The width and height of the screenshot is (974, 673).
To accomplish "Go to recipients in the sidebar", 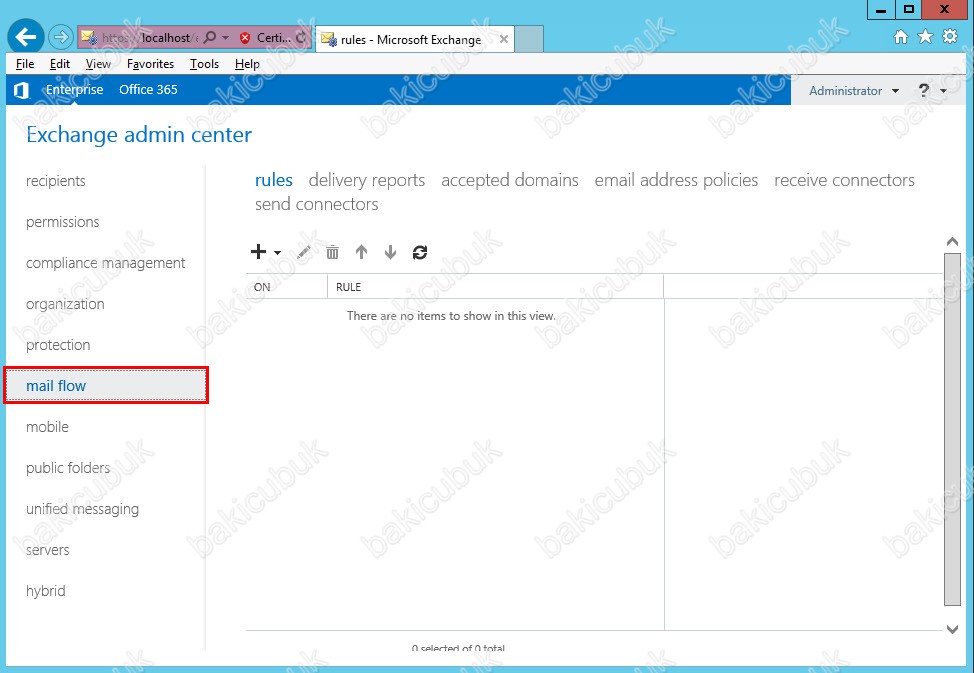I will click(56, 181).
